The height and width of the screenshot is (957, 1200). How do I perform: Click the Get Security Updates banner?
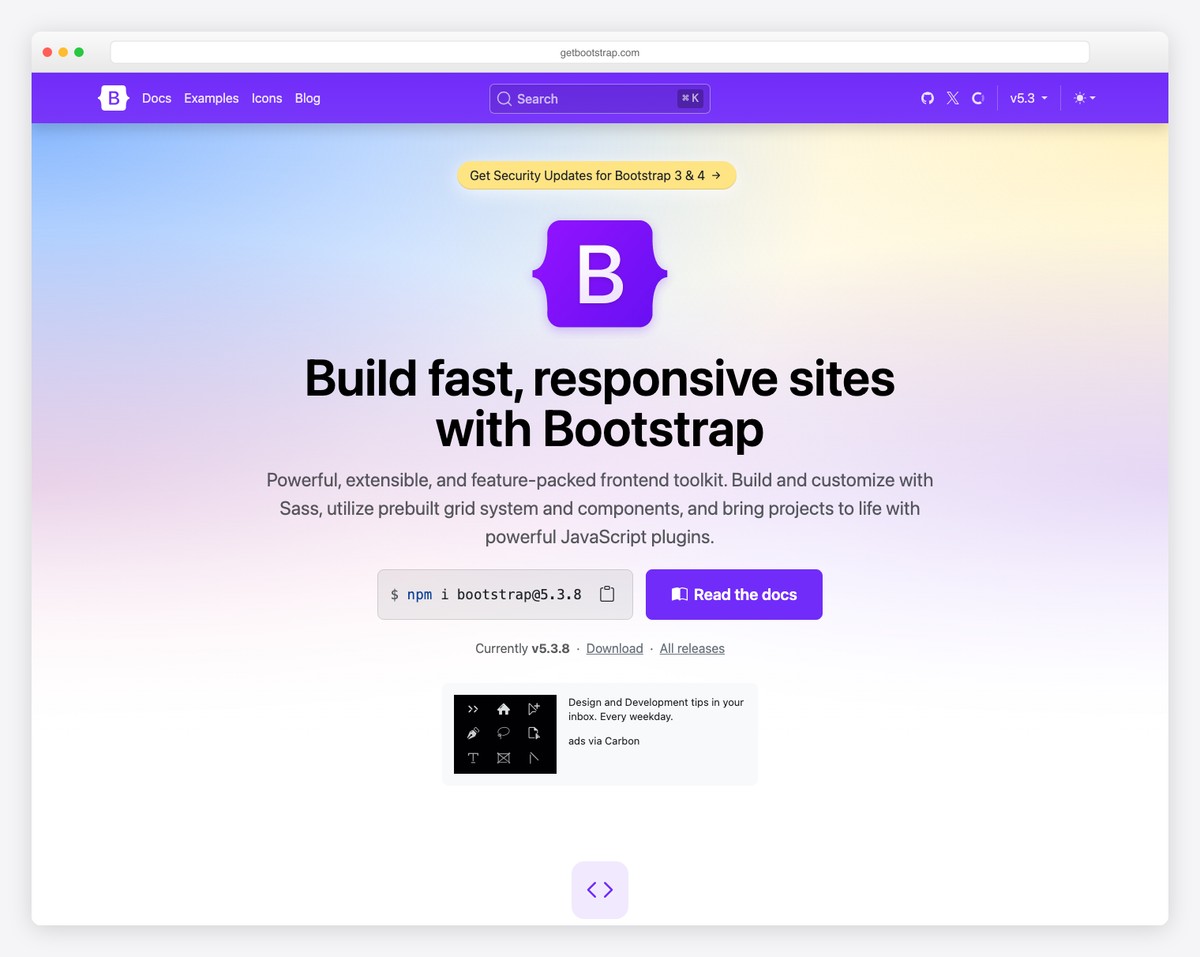[x=596, y=175]
